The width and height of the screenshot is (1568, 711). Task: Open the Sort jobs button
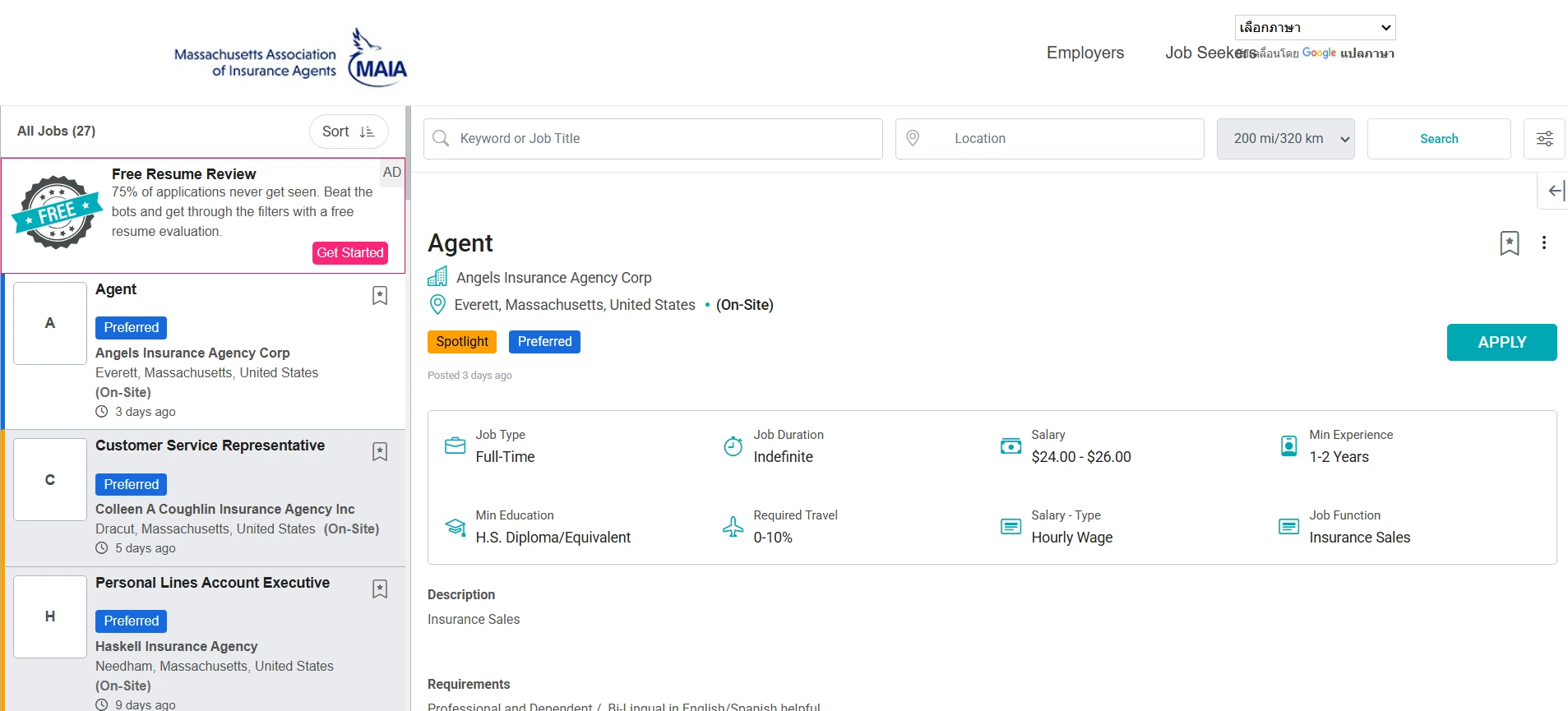[x=349, y=132]
